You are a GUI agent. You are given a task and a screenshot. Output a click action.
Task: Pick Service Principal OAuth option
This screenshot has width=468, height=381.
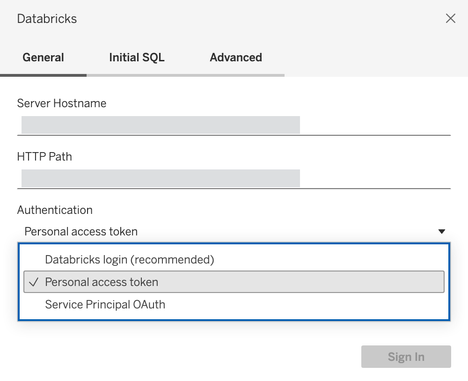pyautogui.click(x=234, y=305)
